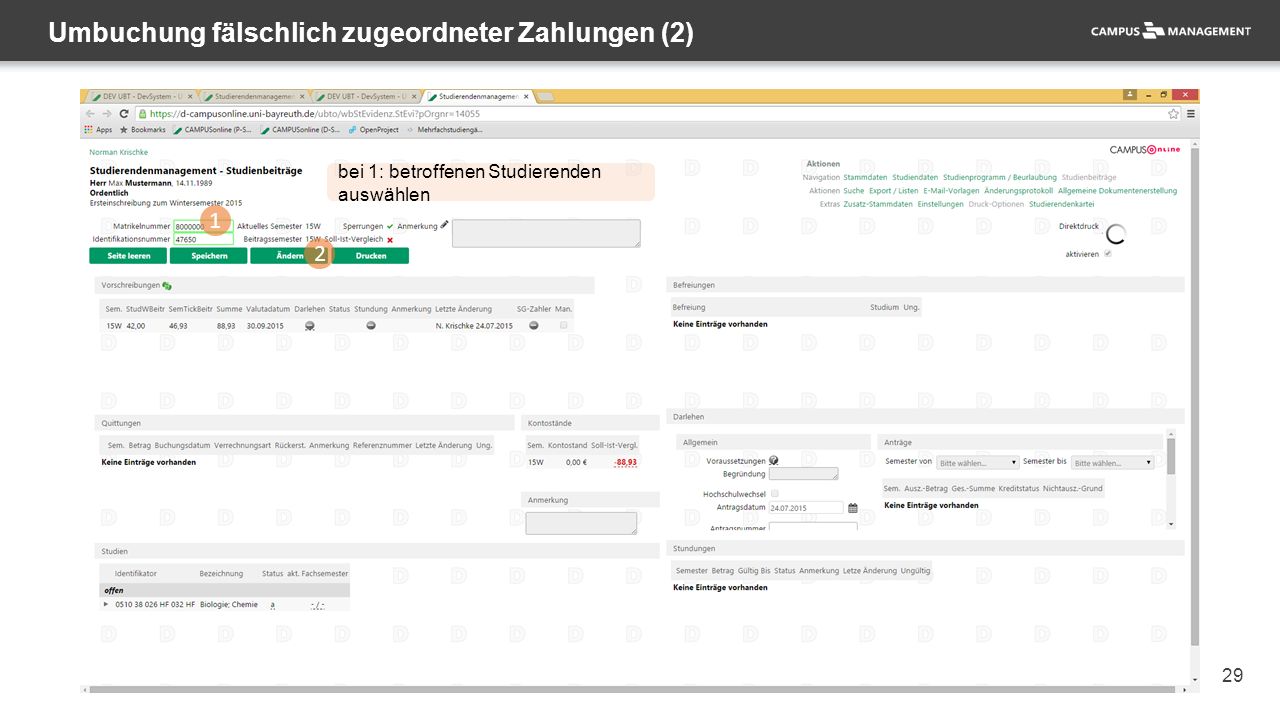The height and width of the screenshot is (720, 1280).
Task: Click the Antragsdatum date field
Action: pos(806,508)
